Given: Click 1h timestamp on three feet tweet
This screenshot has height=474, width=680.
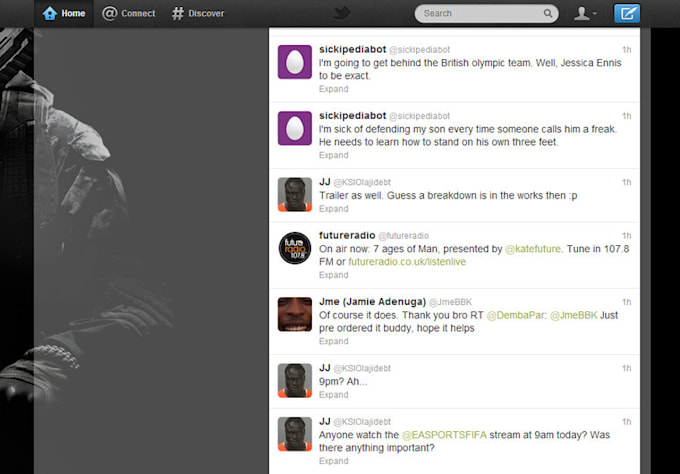Looking at the screenshot, I should 627,116.
